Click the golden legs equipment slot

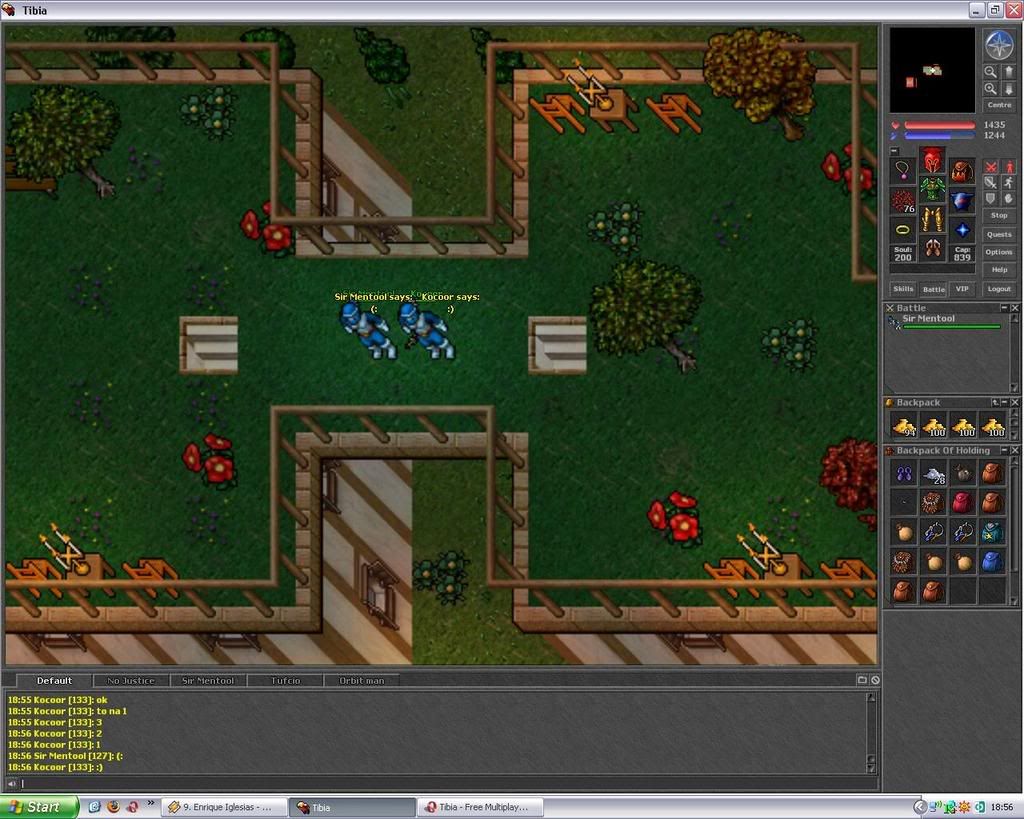pyautogui.click(x=933, y=219)
